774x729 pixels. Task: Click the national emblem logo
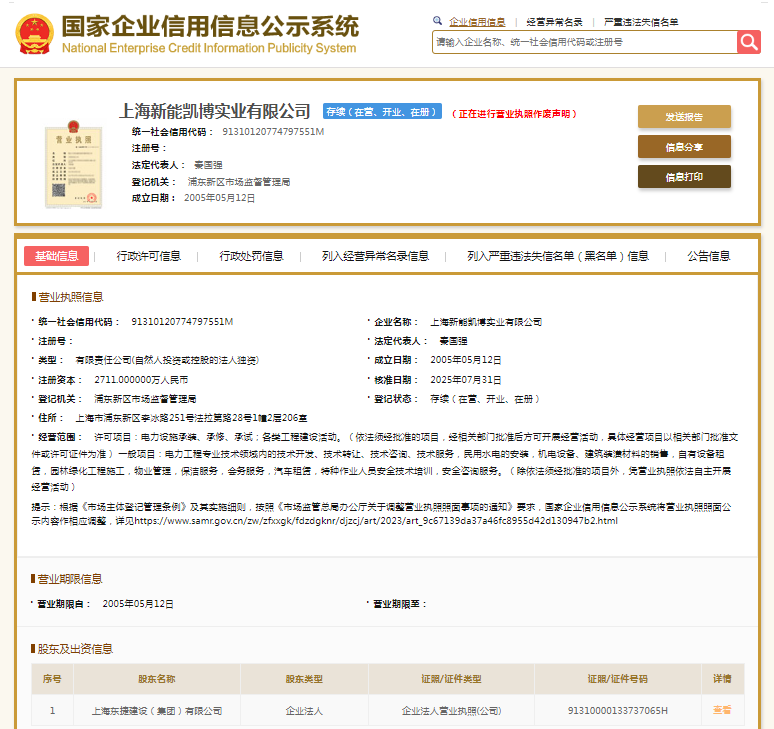coord(33,34)
